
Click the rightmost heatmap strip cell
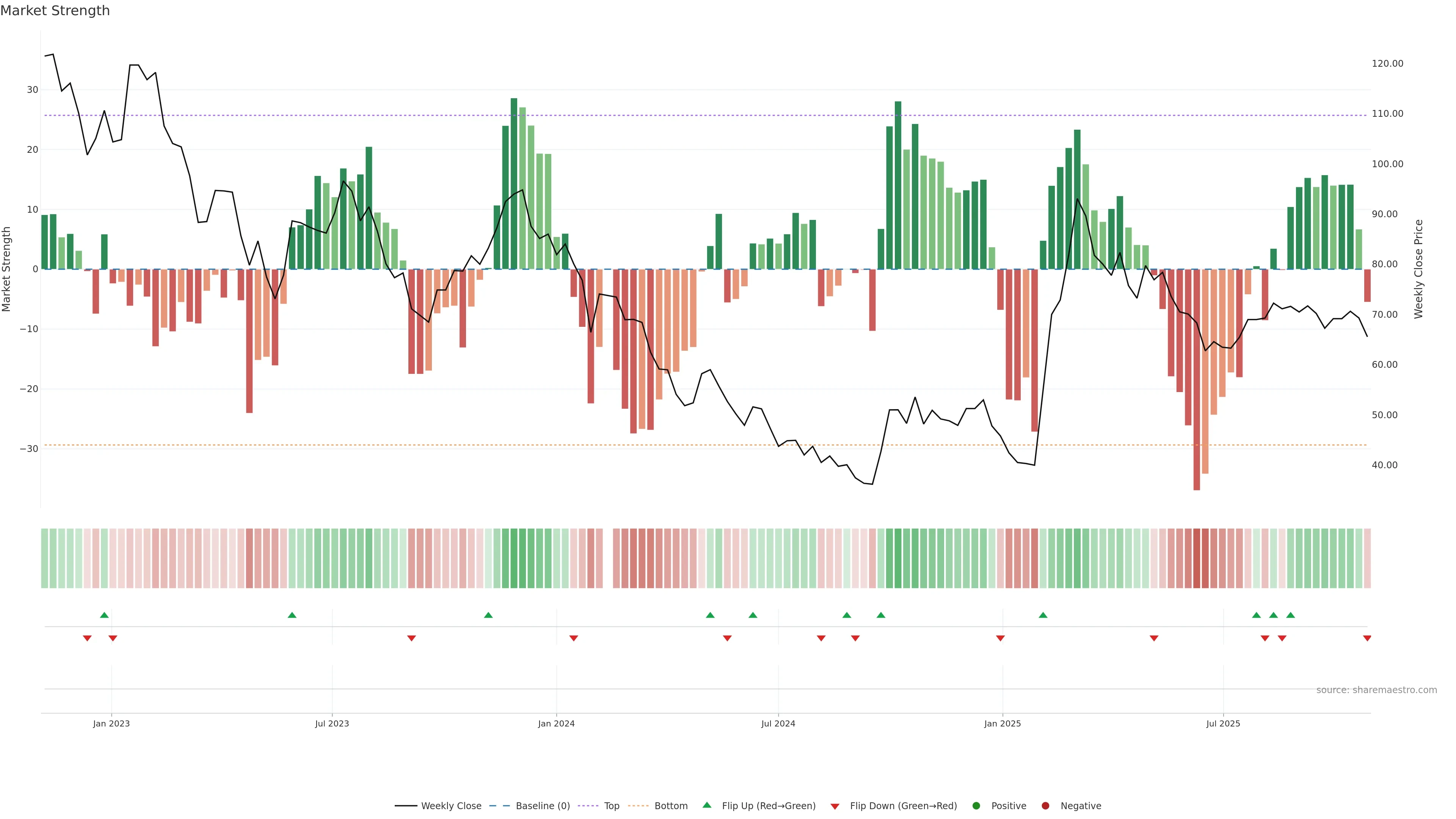pos(1367,558)
